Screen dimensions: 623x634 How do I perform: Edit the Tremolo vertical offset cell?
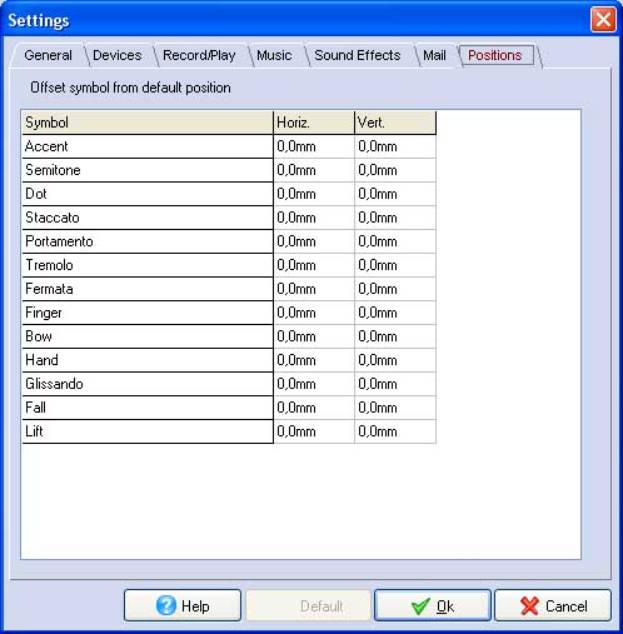[395, 265]
